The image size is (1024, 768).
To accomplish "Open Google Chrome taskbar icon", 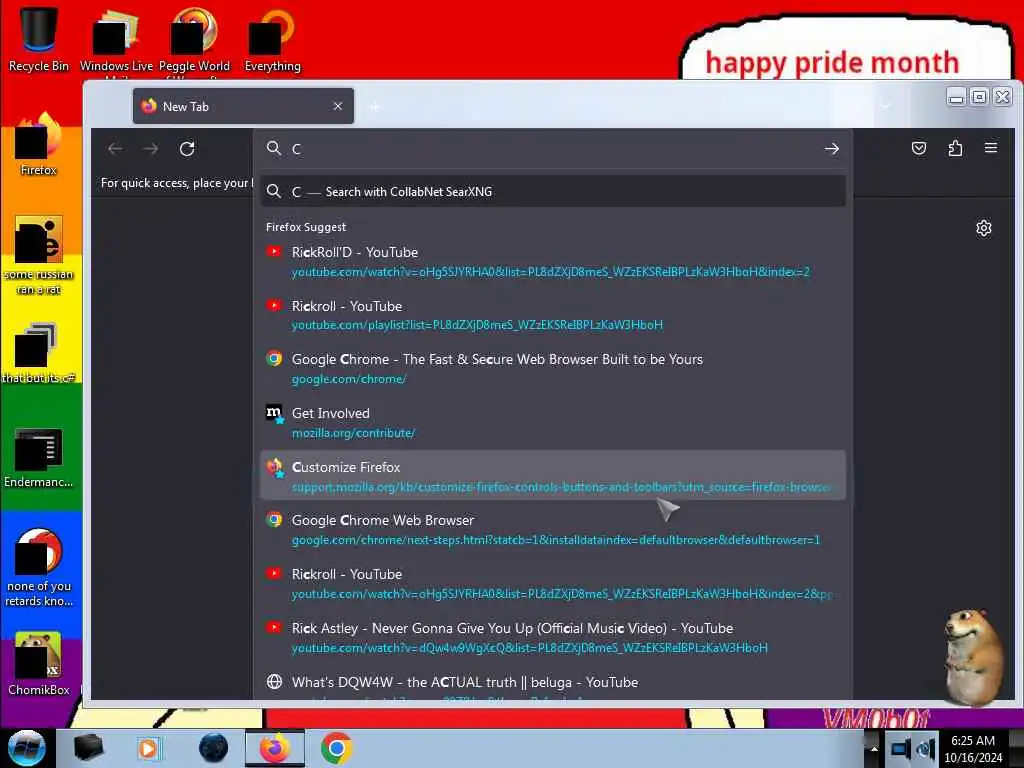I will click(336, 748).
